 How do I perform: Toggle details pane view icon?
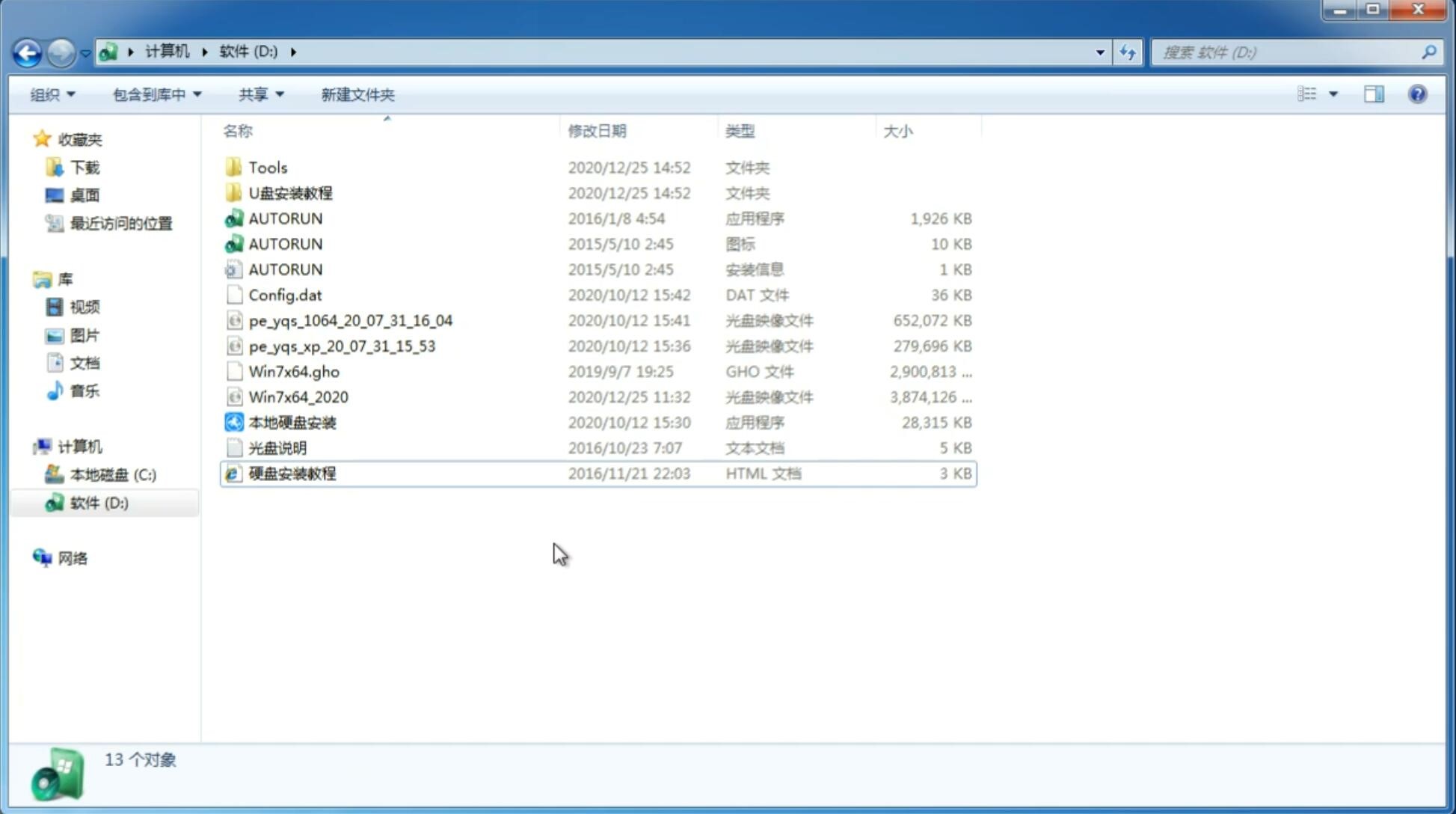pyautogui.click(x=1372, y=93)
